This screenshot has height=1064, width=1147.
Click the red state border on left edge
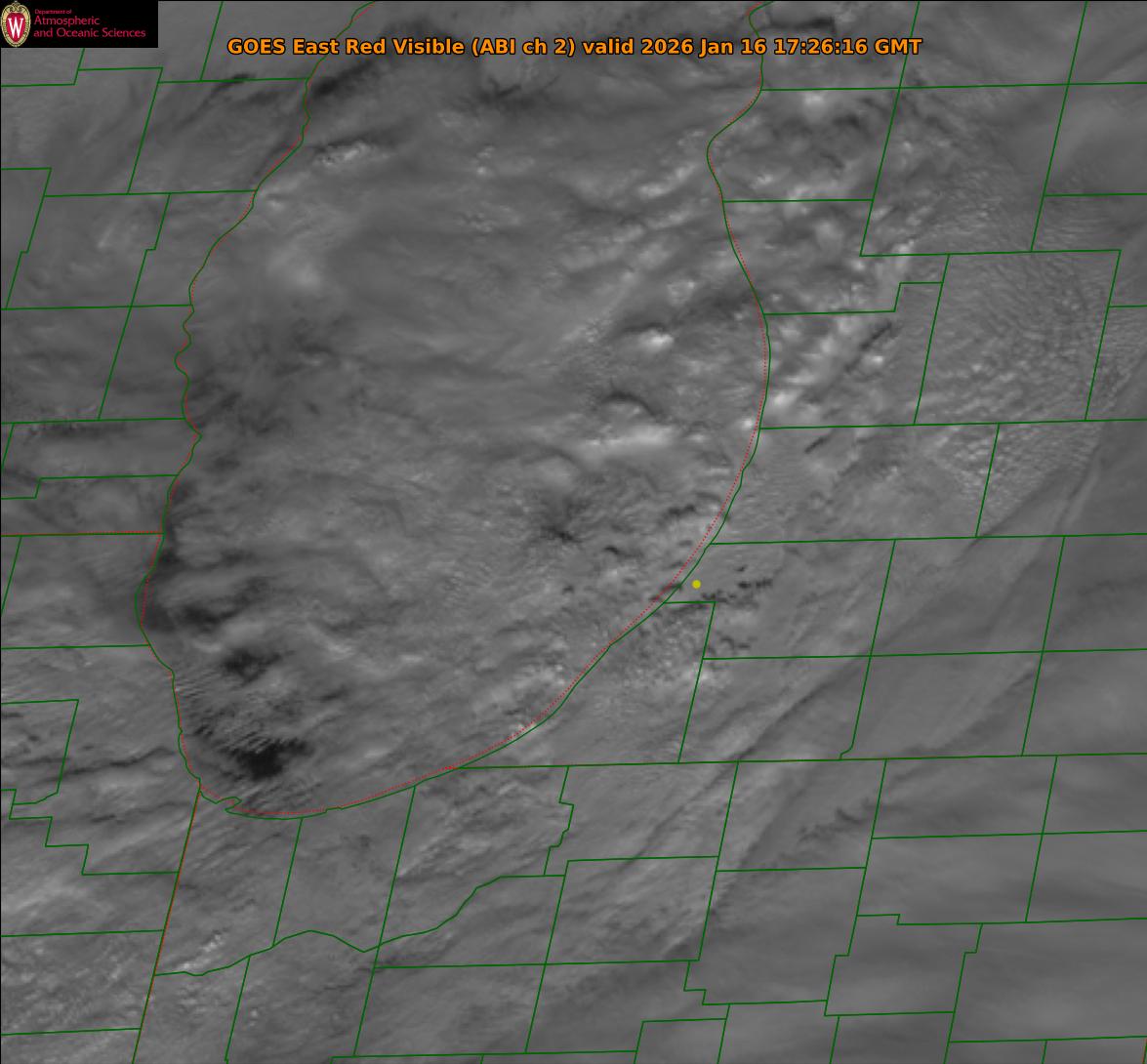pos(78,533)
